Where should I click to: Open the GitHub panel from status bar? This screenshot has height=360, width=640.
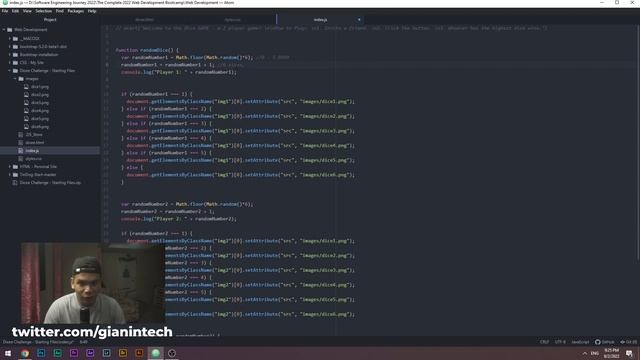[x=604, y=342]
